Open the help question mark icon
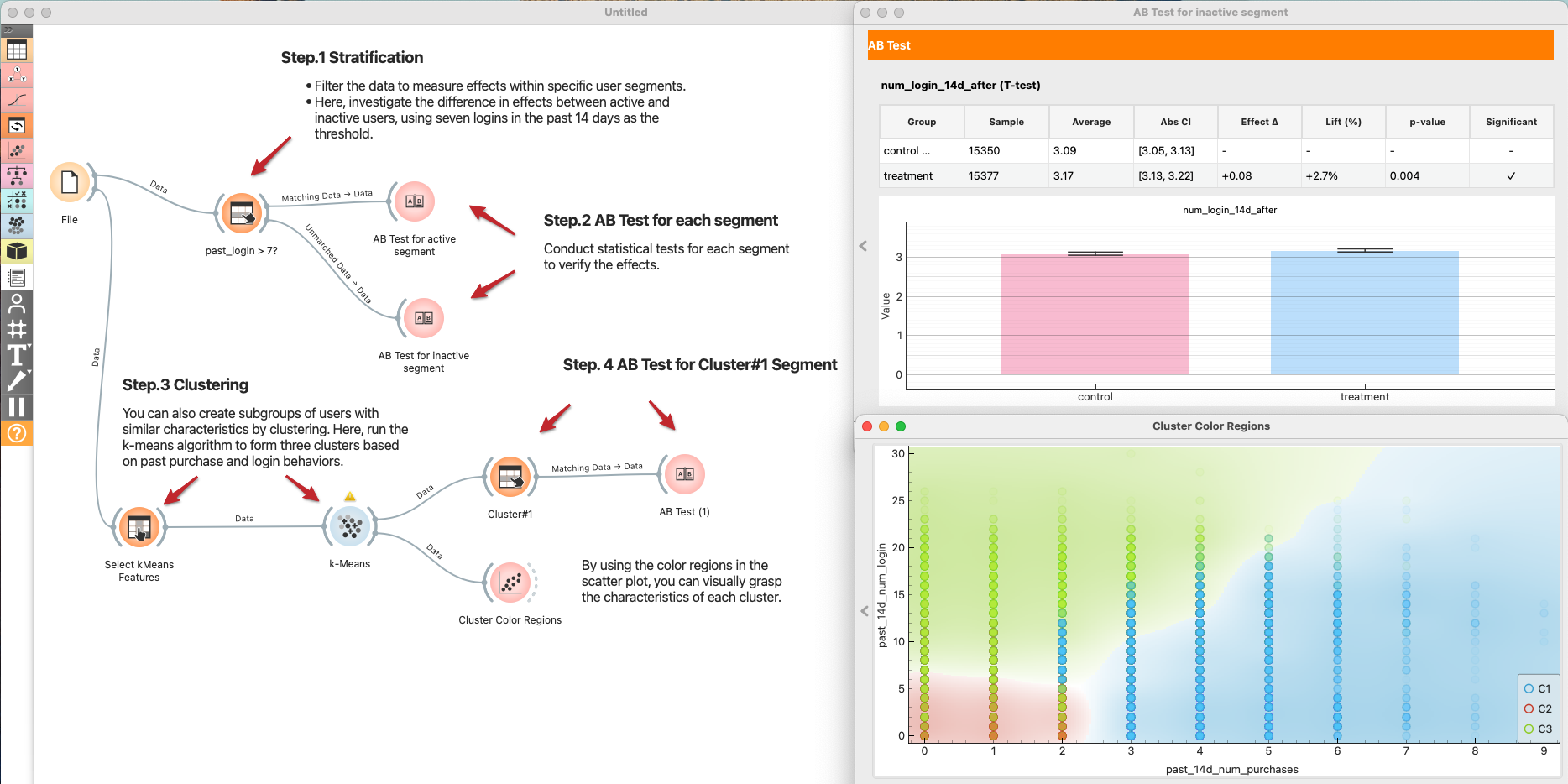Screen dimensions: 1568x784 click(x=17, y=433)
